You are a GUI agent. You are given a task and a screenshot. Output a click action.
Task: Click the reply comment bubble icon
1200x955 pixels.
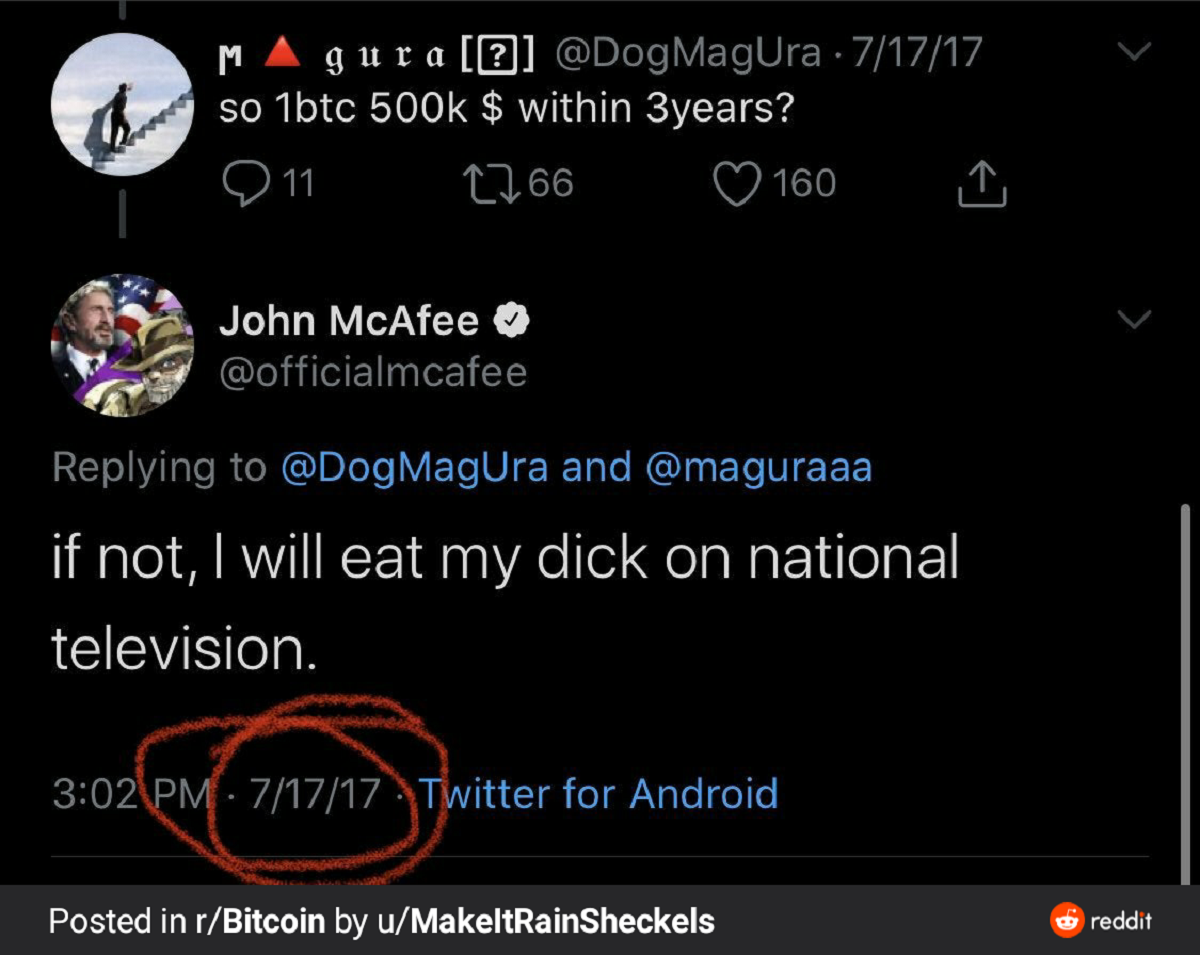click(240, 183)
